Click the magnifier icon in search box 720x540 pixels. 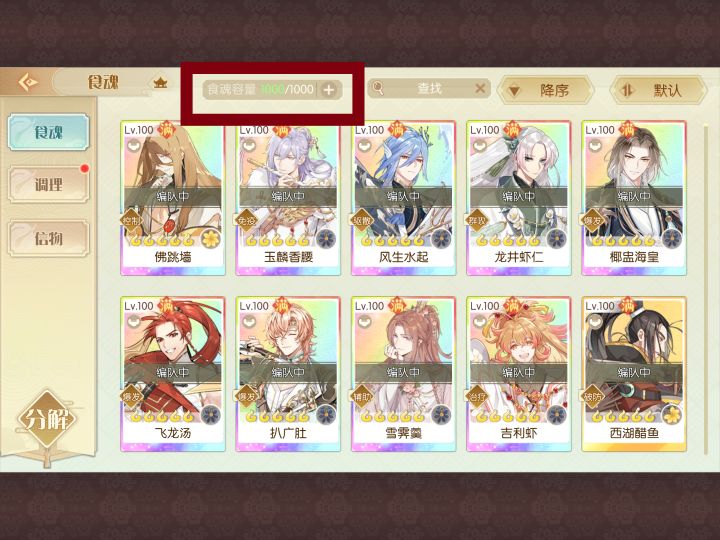(x=378, y=88)
